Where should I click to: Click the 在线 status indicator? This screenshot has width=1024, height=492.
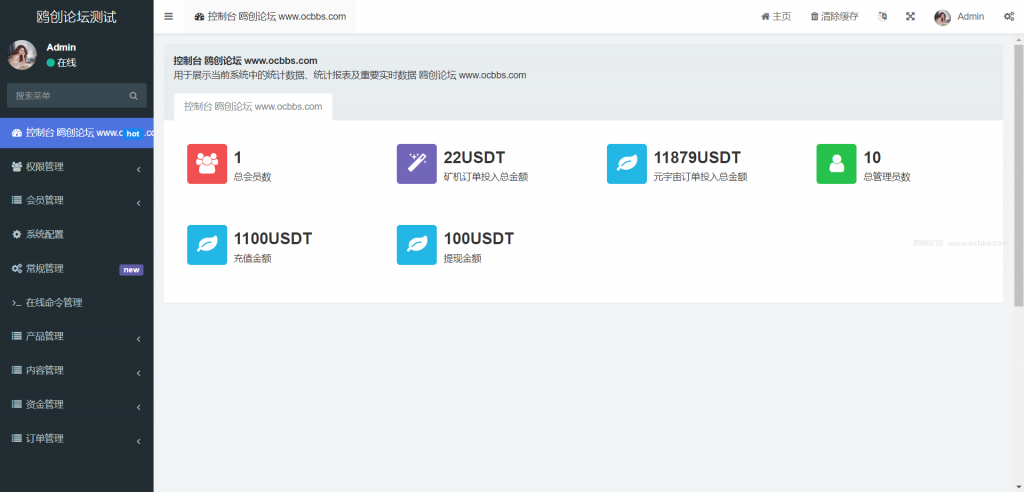click(x=61, y=63)
